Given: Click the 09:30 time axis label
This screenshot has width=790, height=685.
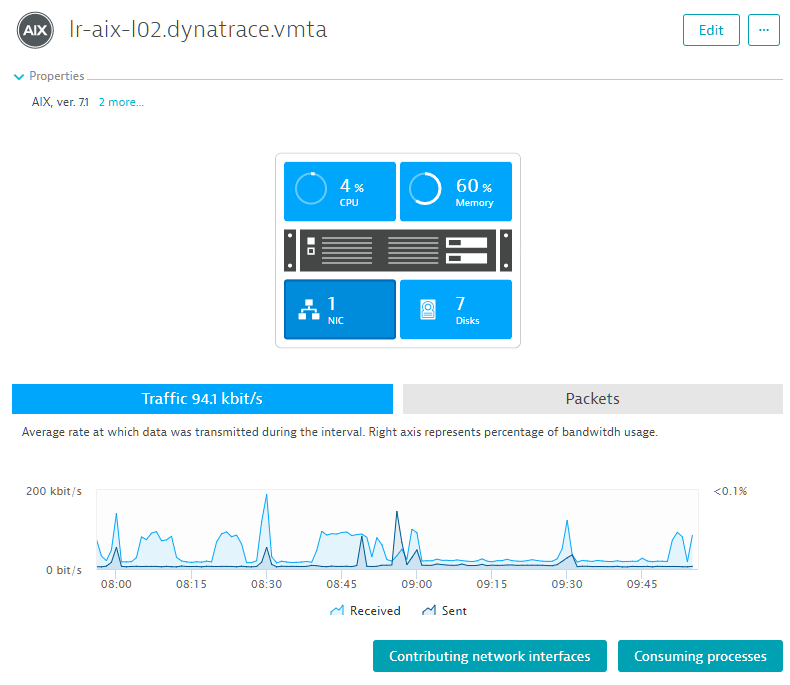Looking at the screenshot, I should click(567, 584).
